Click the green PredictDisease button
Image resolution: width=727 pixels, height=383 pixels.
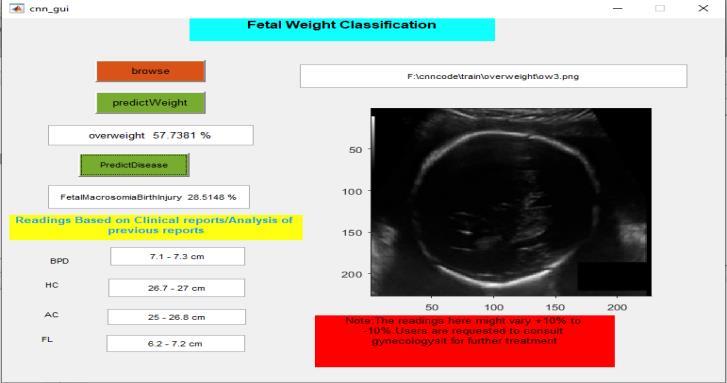click(x=134, y=165)
